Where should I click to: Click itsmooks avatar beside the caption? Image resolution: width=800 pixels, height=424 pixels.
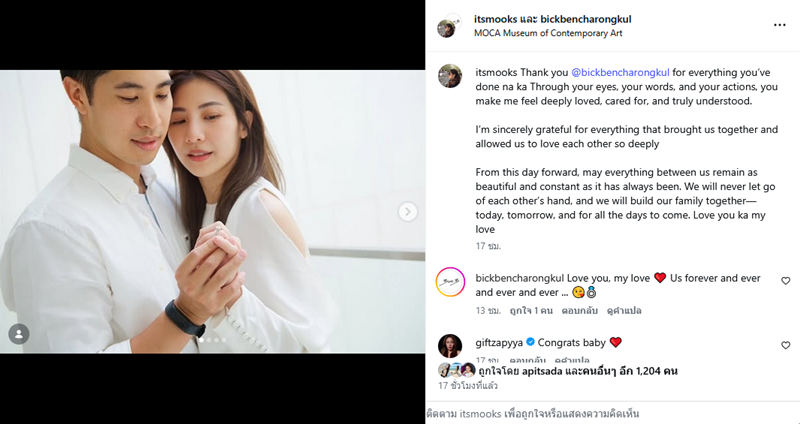click(x=450, y=77)
